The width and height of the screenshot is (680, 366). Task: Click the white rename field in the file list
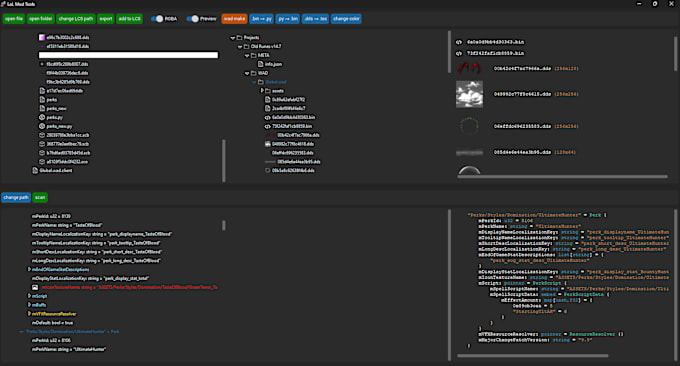(128, 55)
